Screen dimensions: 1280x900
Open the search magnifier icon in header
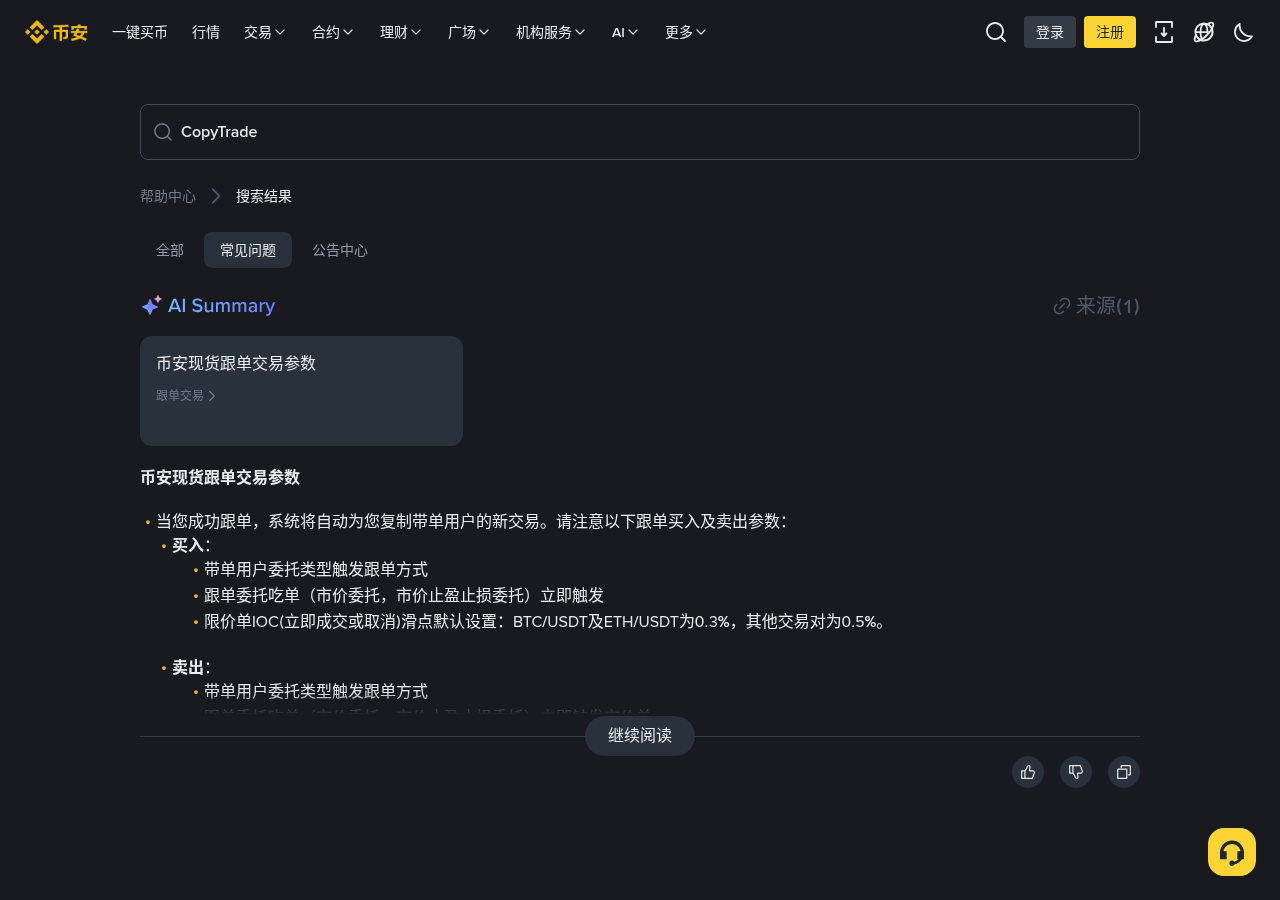click(x=996, y=32)
